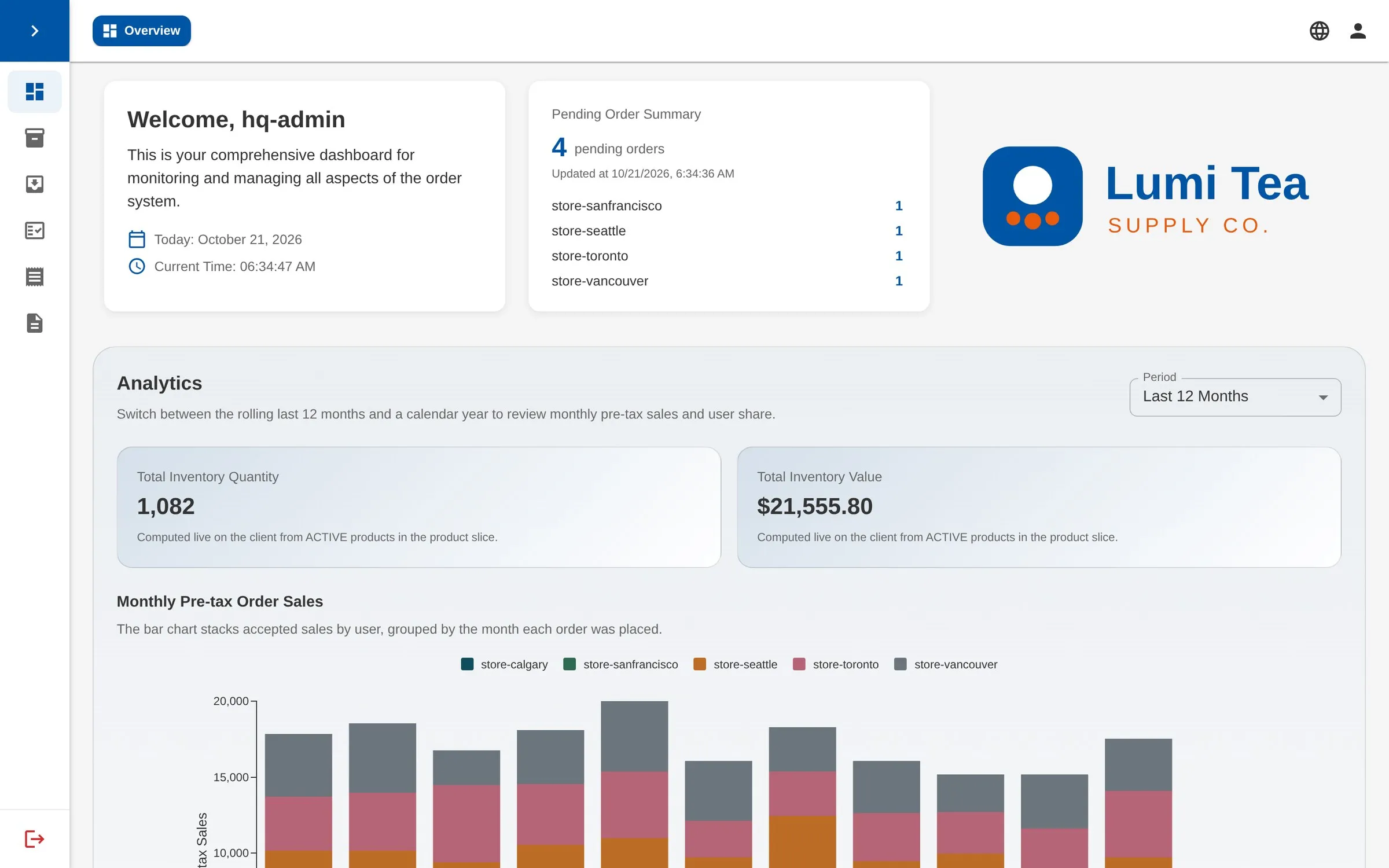1389x868 pixels.
Task: Toggle store-calgary legend swatch
Action: pos(467,664)
